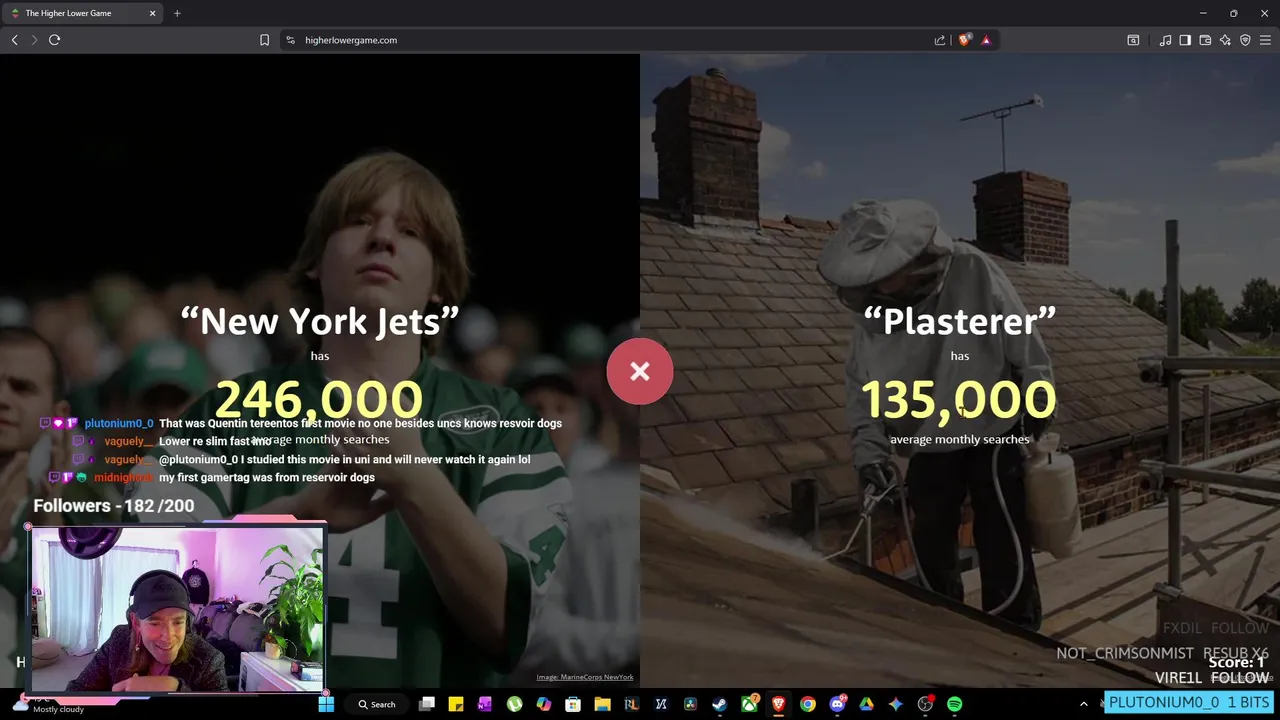Go back to the previous page
This screenshot has height=720, width=1280.
pyautogui.click(x=14, y=40)
